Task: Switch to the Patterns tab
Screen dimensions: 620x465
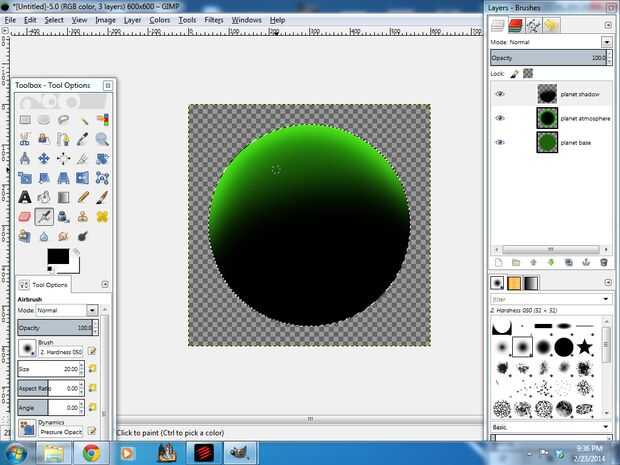Action: click(514, 283)
